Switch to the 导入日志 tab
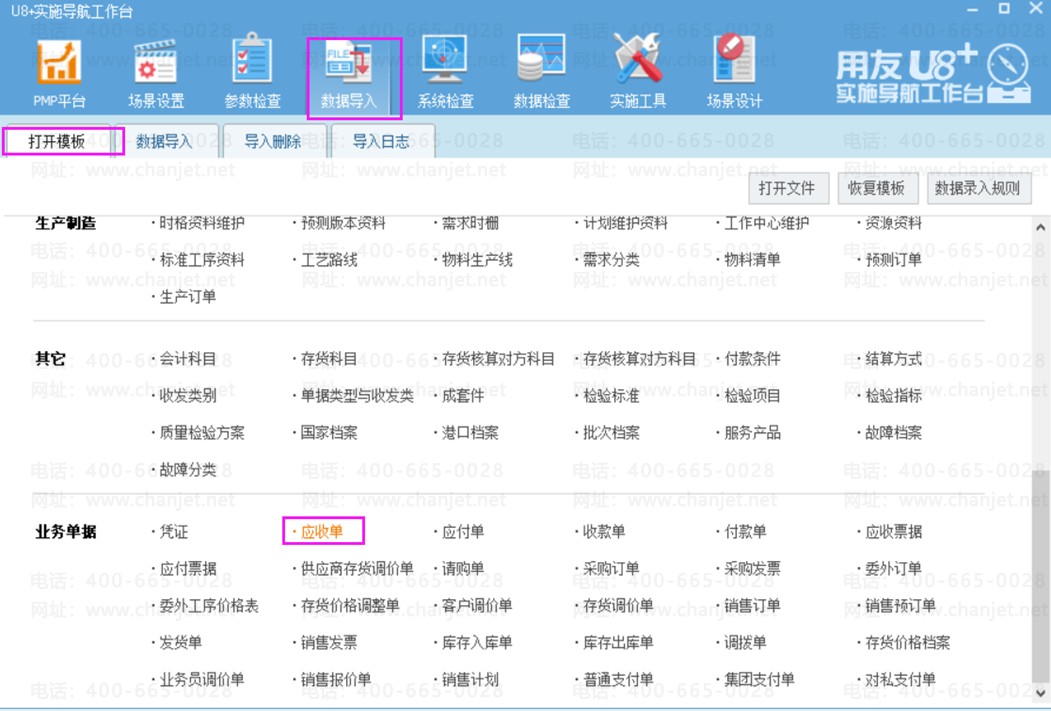This screenshot has width=1051, height=711. pyautogui.click(x=381, y=141)
